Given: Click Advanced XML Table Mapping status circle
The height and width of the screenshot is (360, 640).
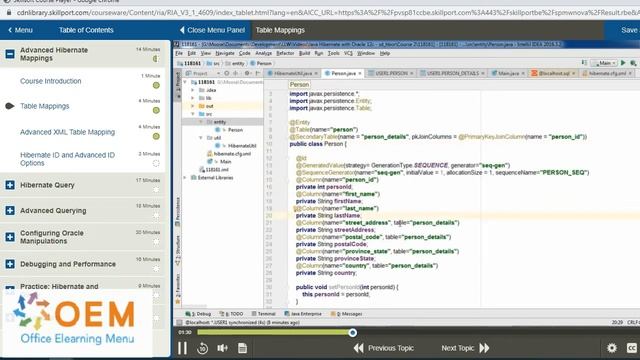Looking at the screenshot, I should click(156, 136).
